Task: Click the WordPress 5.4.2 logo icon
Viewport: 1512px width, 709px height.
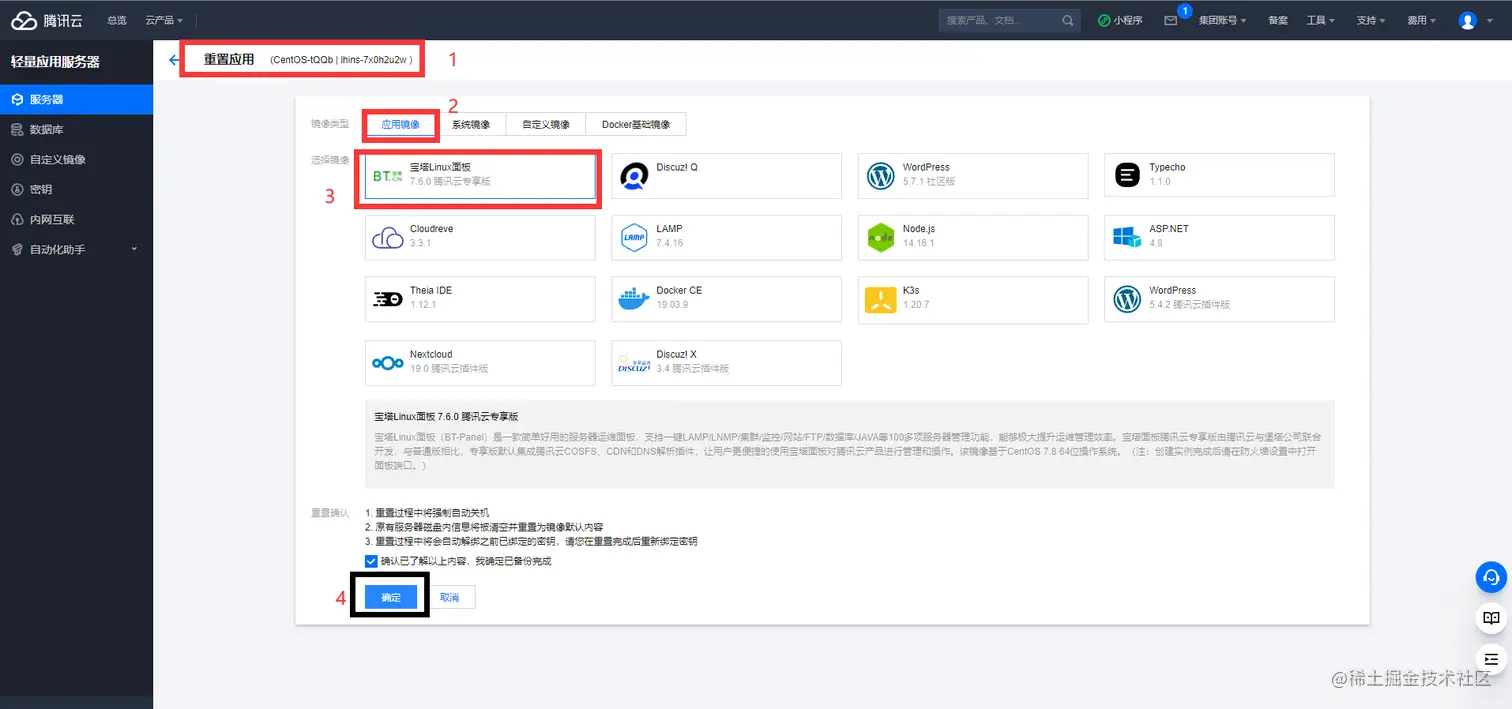Action: 1127,299
